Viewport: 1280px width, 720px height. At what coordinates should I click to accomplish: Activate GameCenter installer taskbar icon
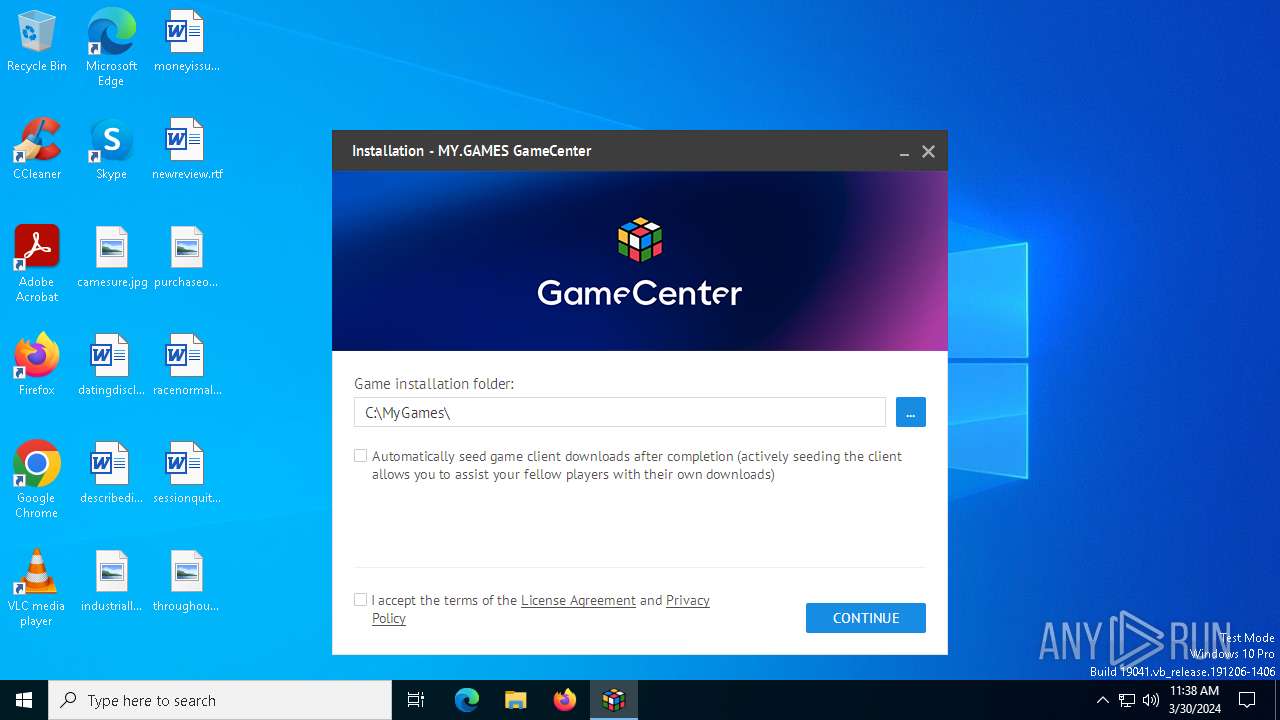point(614,700)
